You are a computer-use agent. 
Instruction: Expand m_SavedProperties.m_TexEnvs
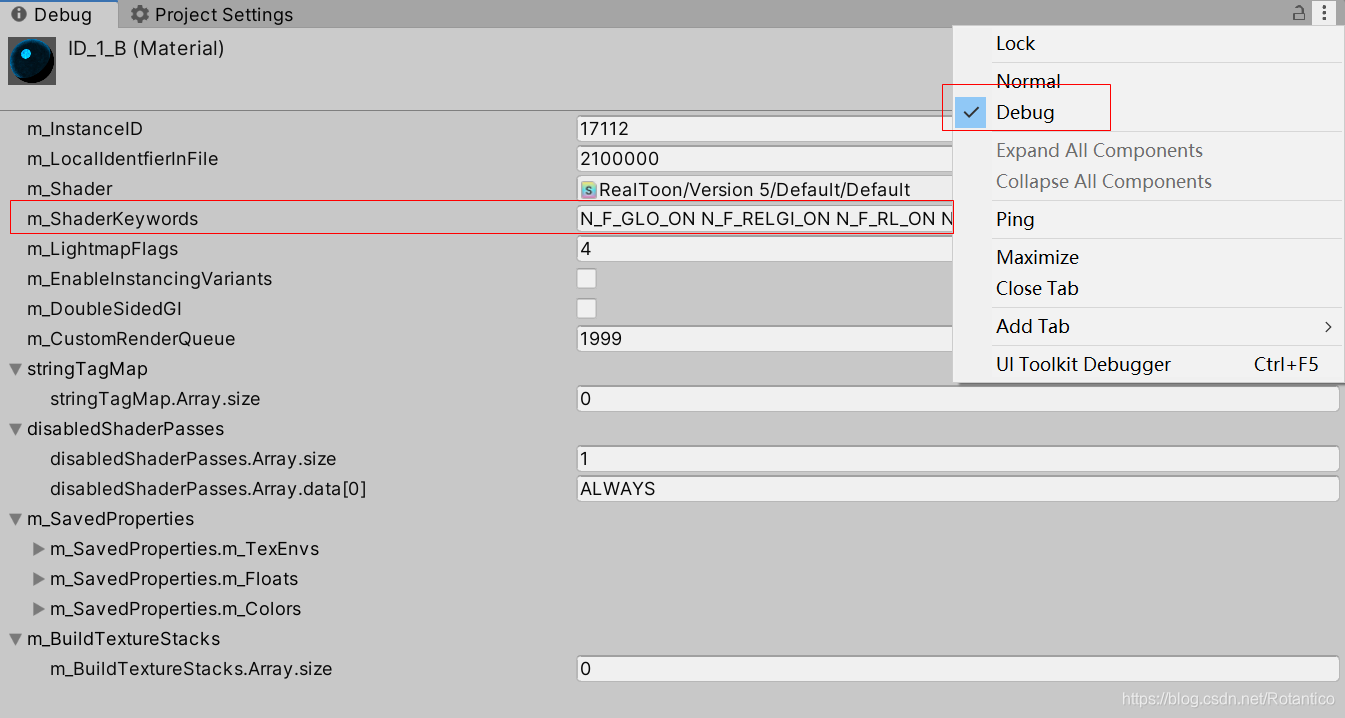click(x=39, y=548)
